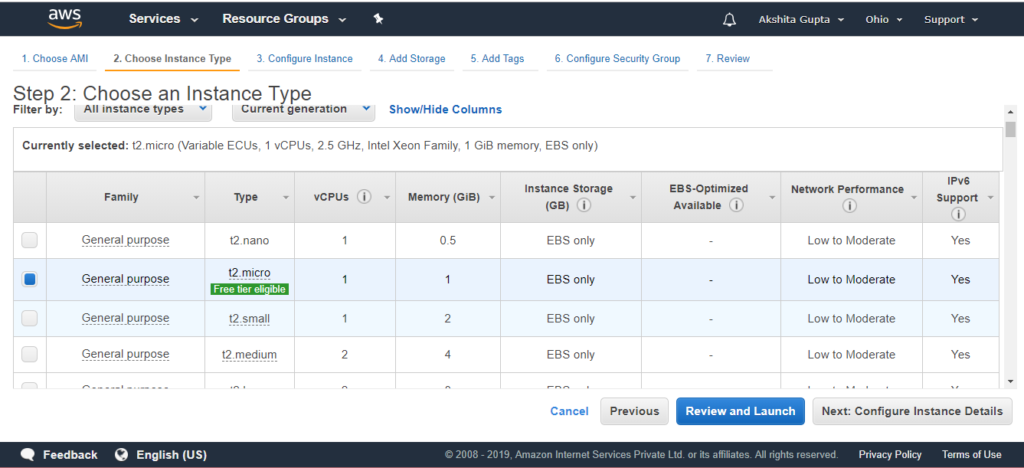
Task: Open the Support dropdown menu
Action: pos(951,20)
